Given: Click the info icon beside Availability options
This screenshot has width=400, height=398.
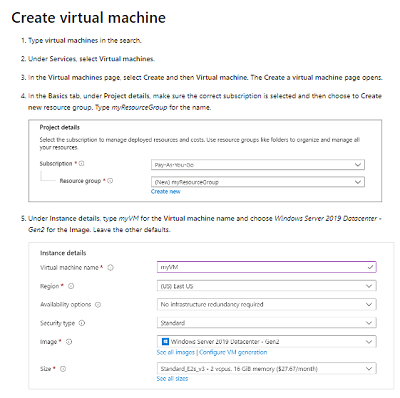Looking at the screenshot, I should [x=98, y=304].
